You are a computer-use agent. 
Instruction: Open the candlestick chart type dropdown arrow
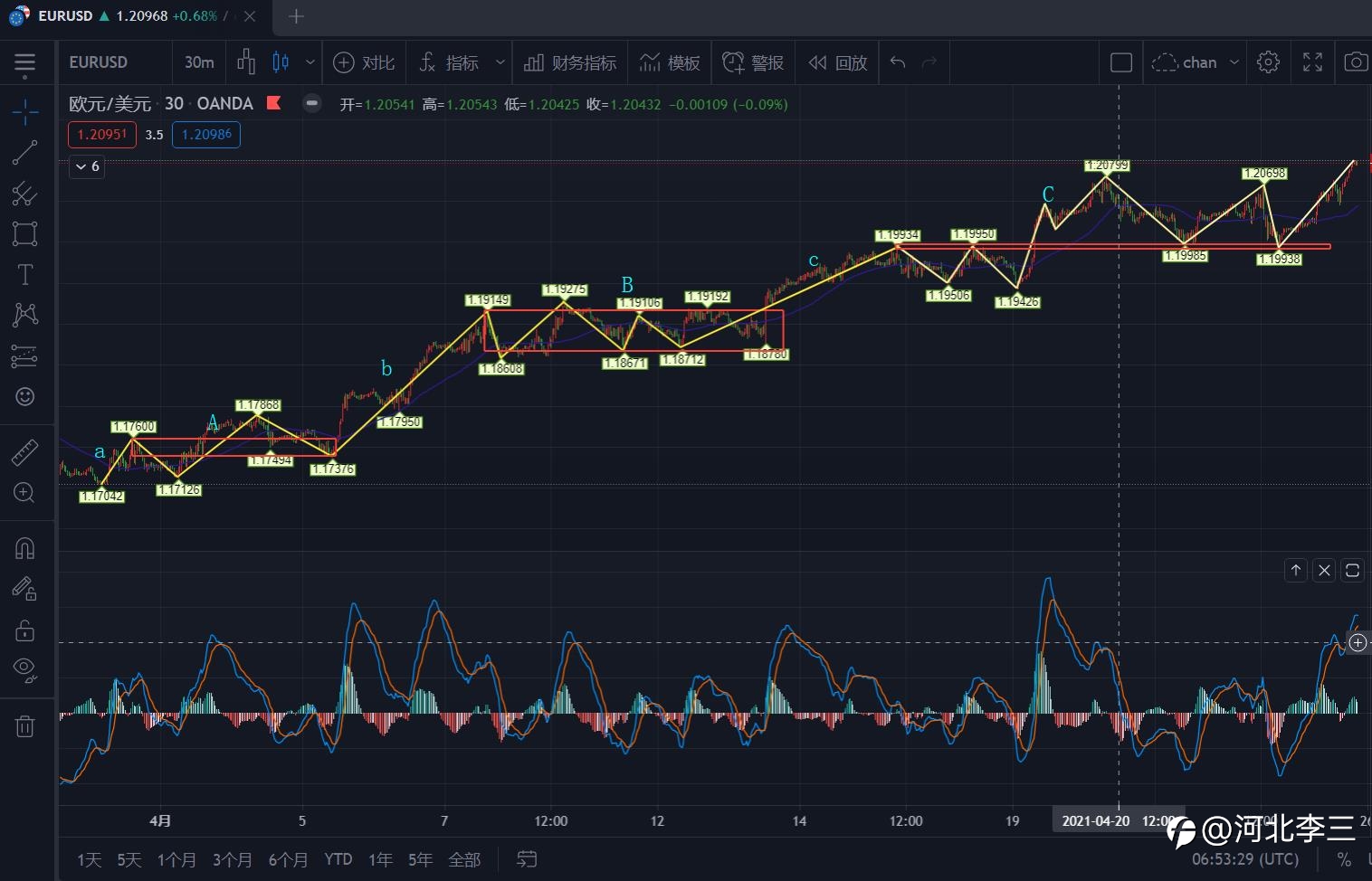click(310, 62)
